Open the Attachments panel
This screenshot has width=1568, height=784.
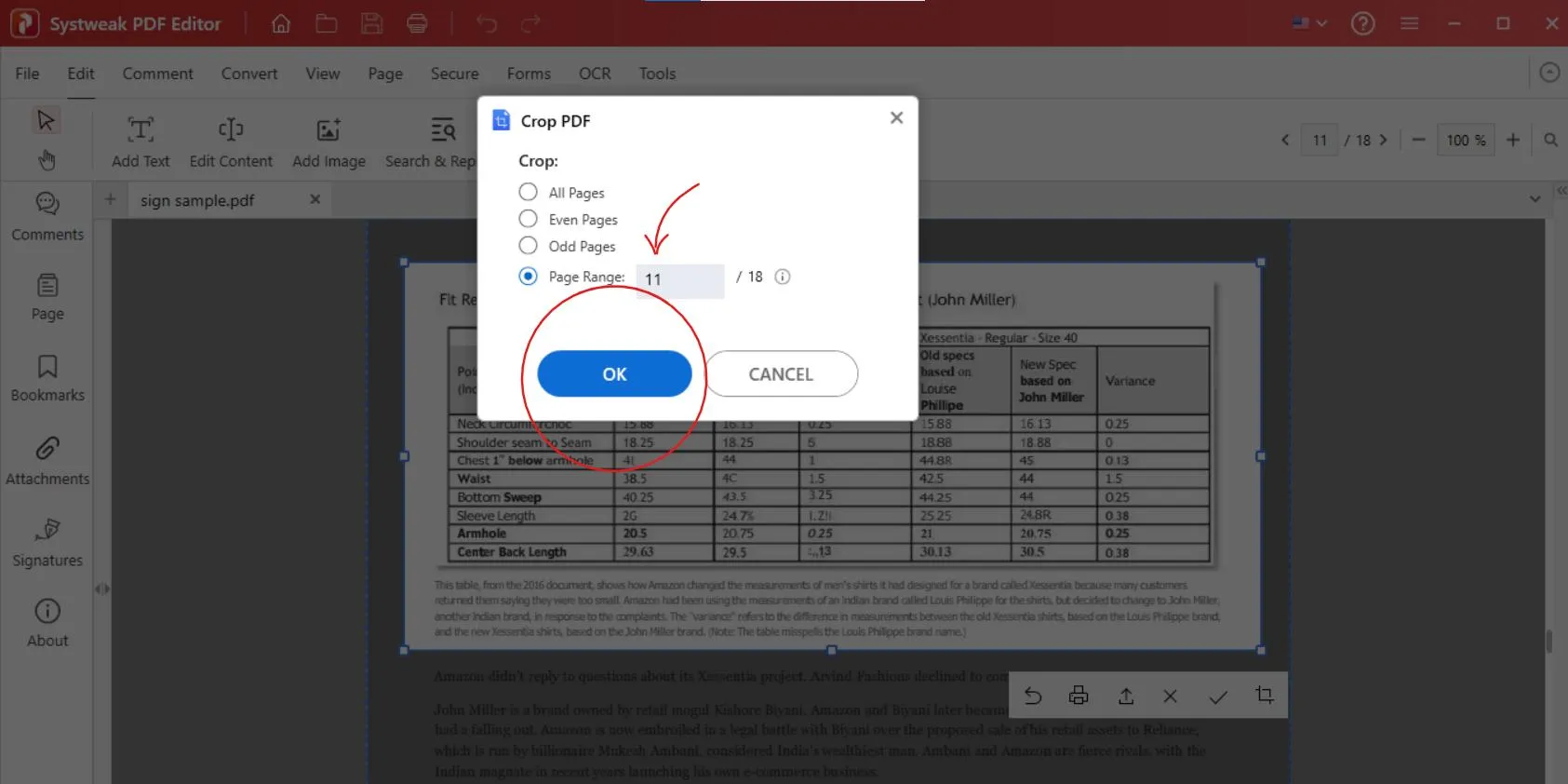(47, 461)
